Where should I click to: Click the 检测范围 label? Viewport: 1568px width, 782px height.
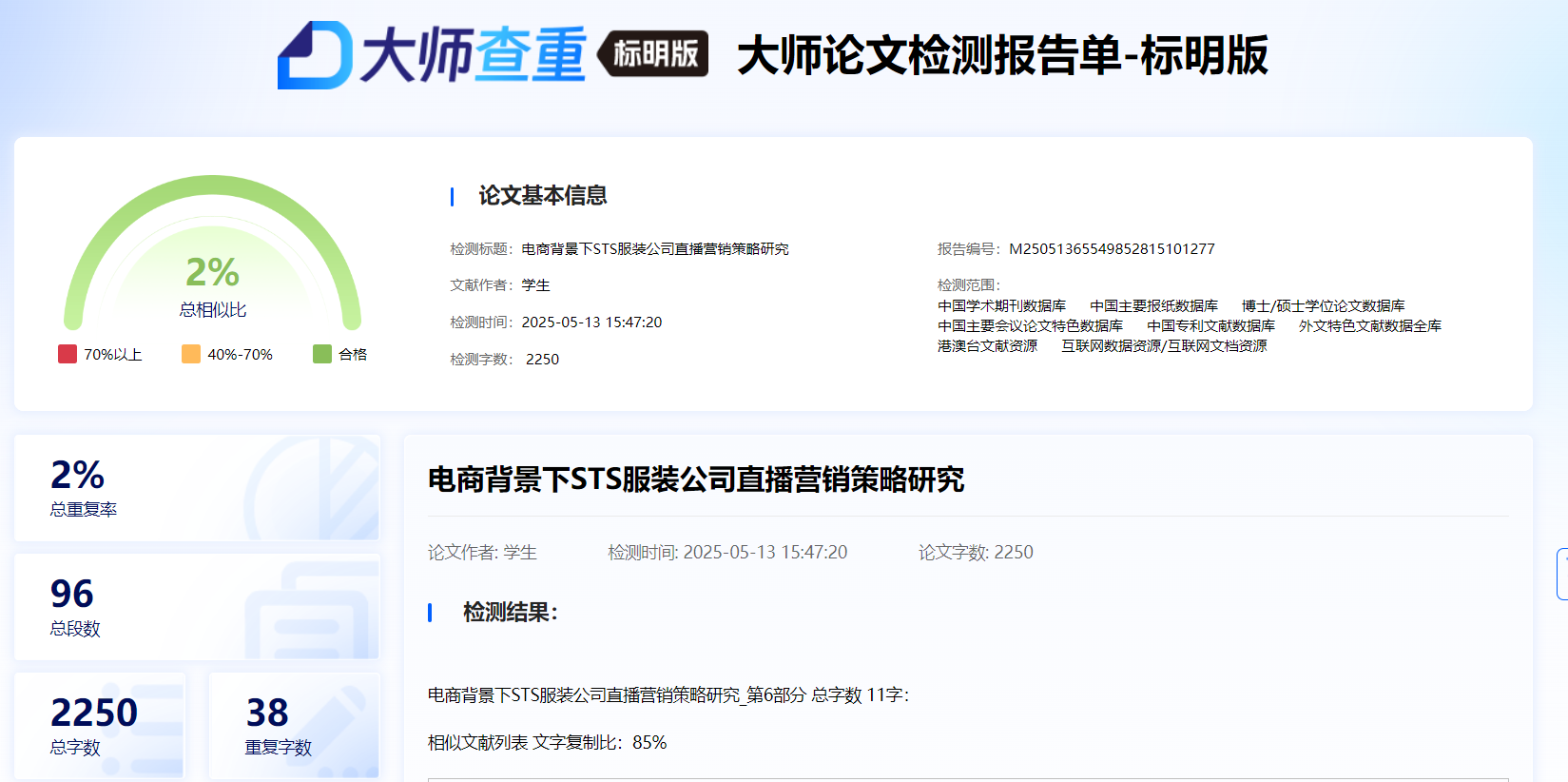[969, 285]
